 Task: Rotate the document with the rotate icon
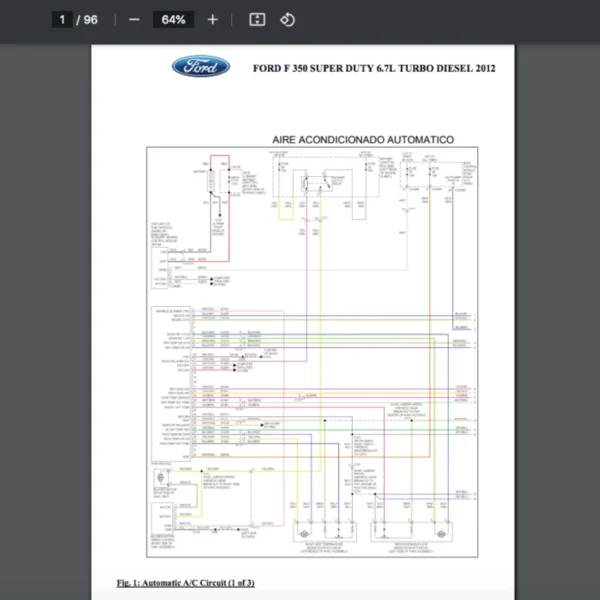coord(287,19)
